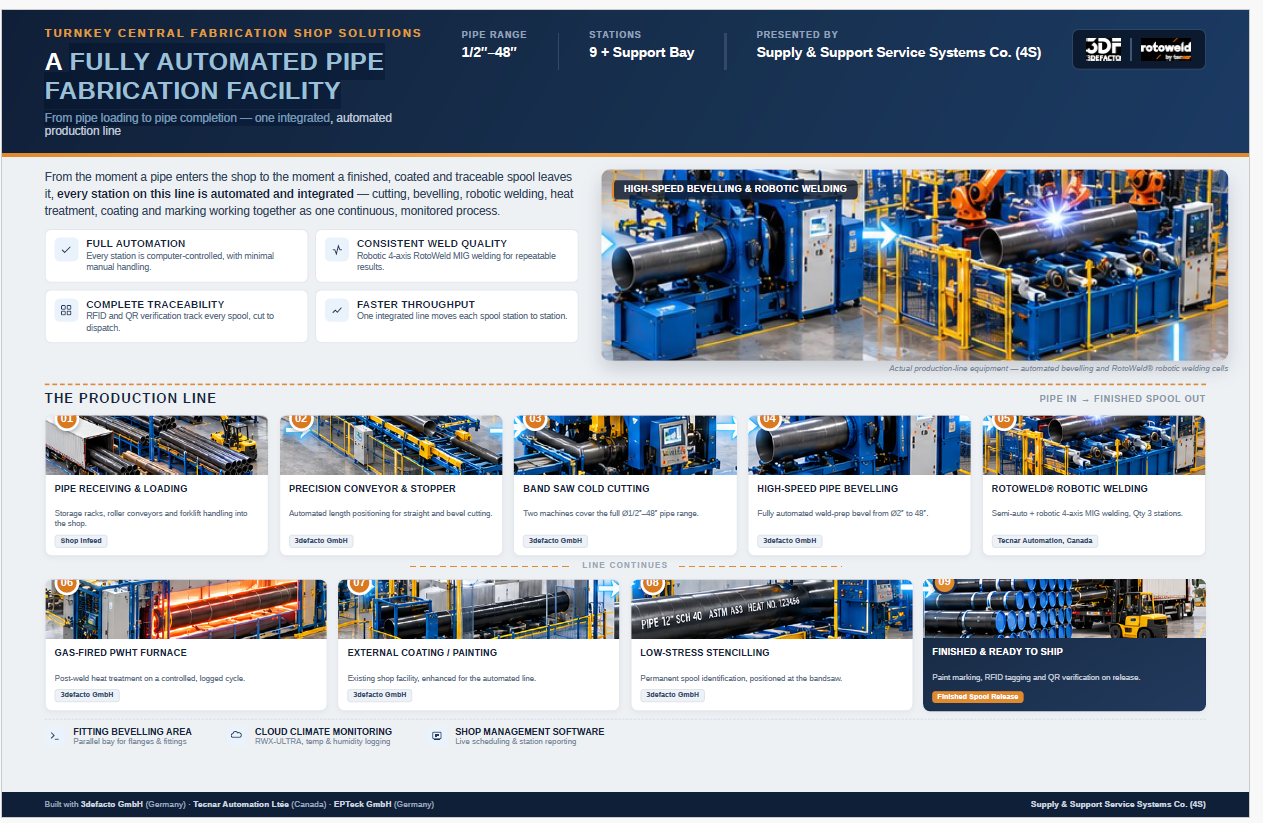Click the Finished Spool Release button
Screen dimensions: 1263x823
[978, 696]
